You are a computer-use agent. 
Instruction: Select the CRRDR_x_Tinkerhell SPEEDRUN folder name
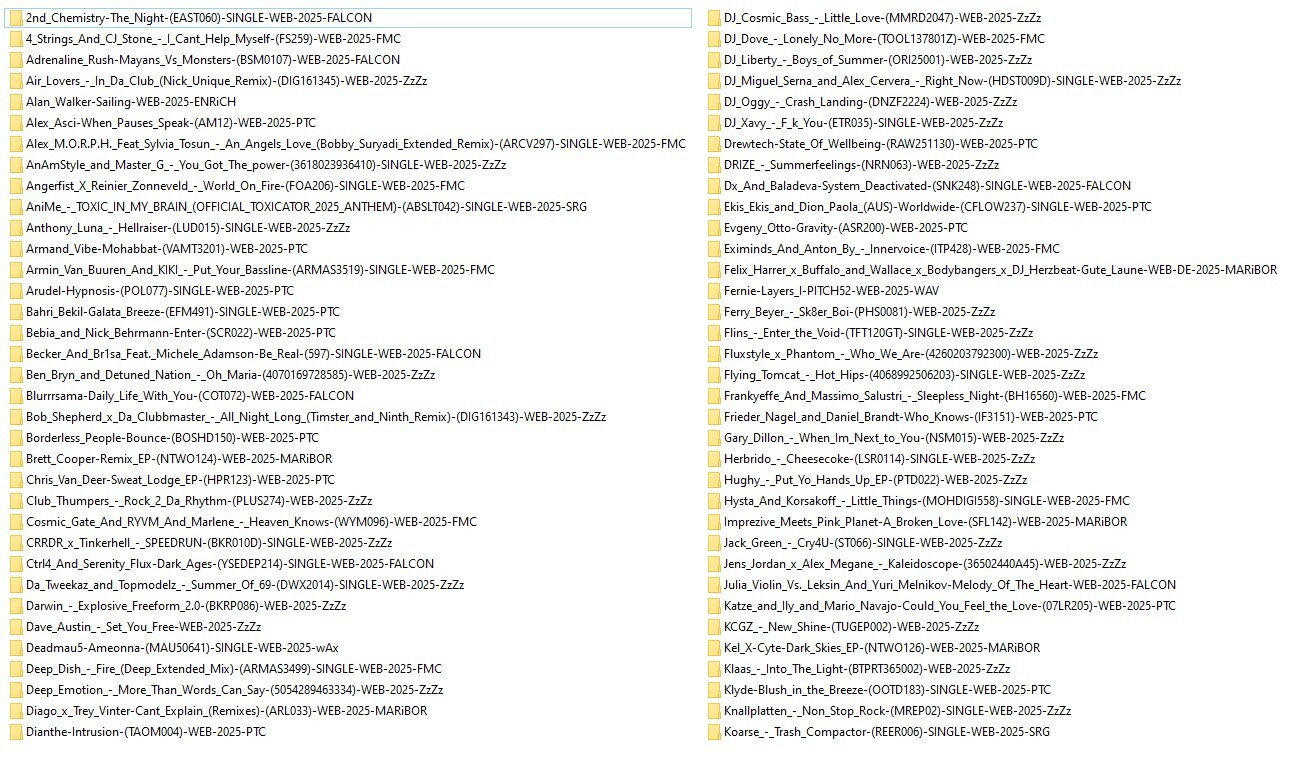coord(209,543)
